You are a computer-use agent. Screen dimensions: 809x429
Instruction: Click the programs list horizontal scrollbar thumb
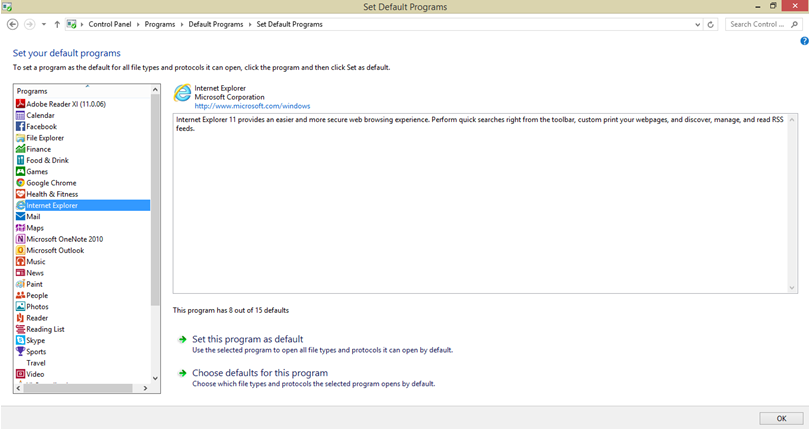[x=77, y=388]
